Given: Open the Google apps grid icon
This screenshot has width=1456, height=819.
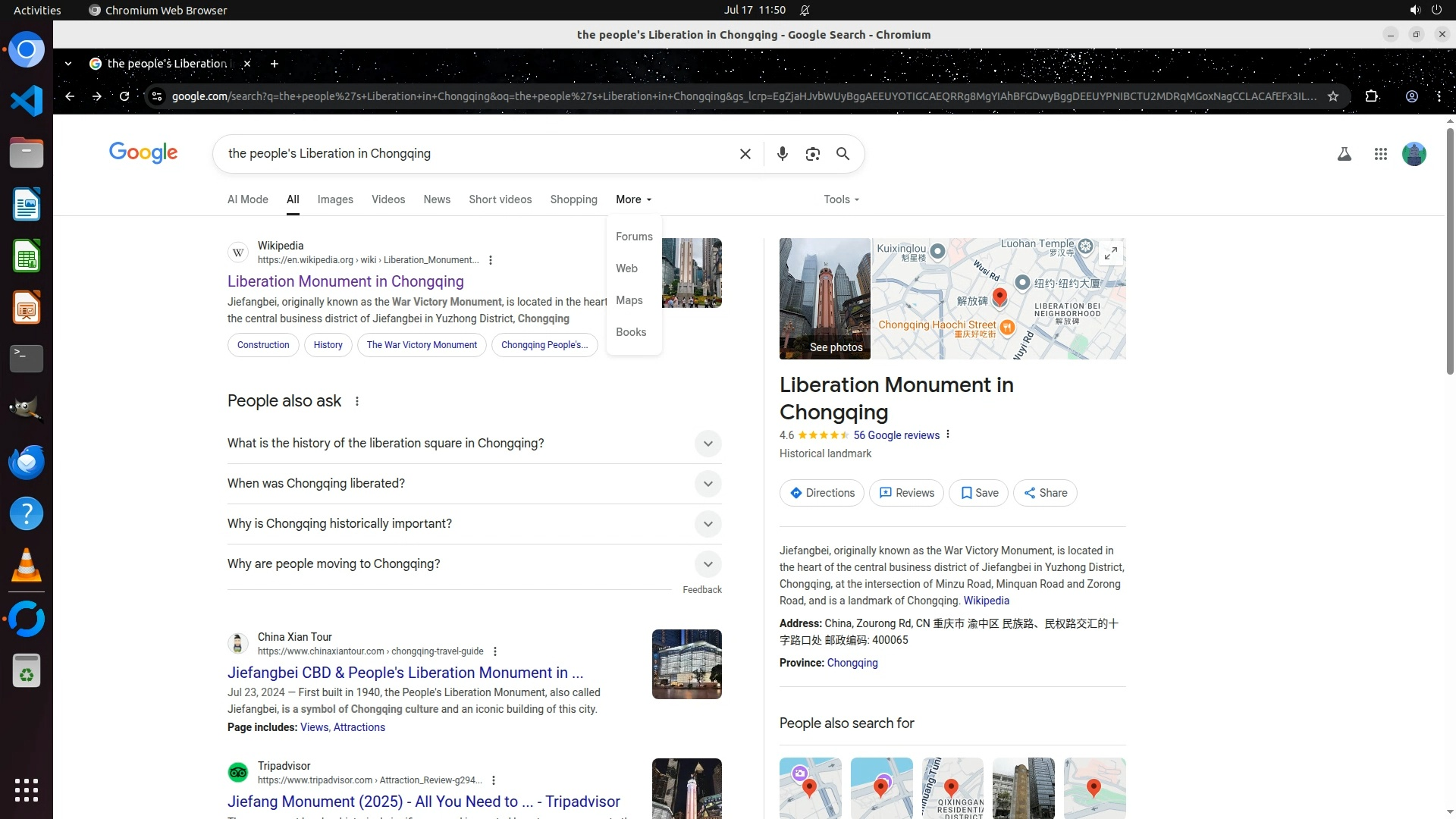Looking at the screenshot, I should click(x=1380, y=154).
